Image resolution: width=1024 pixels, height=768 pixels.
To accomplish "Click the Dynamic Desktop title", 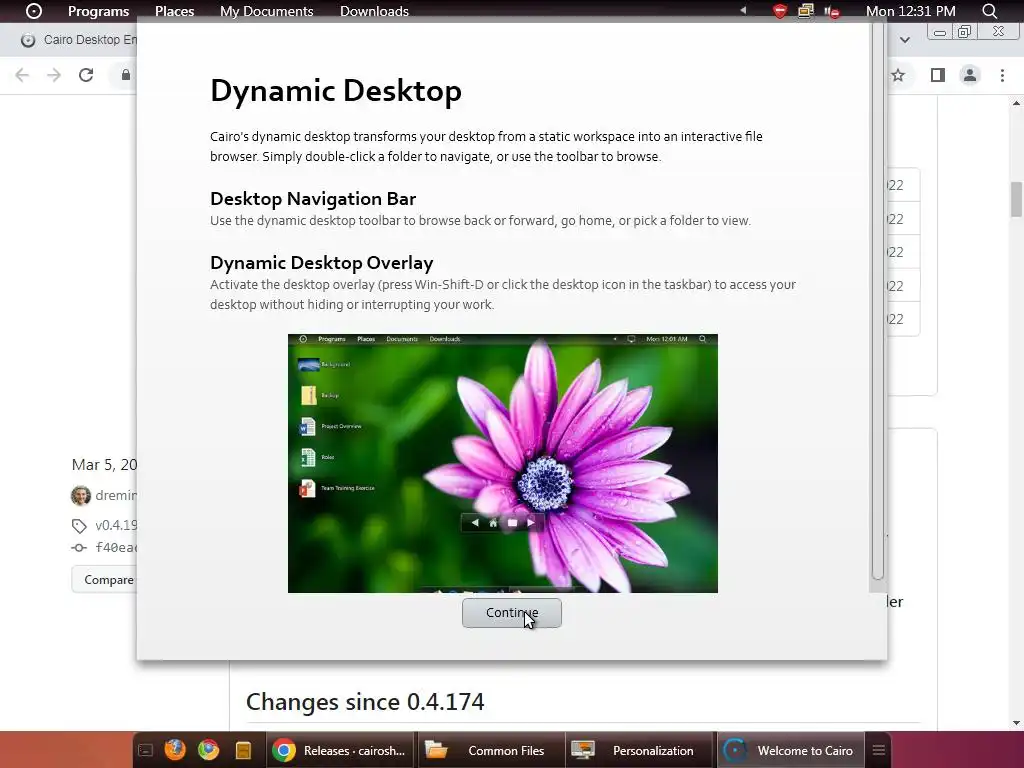I will (x=336, y=91).
